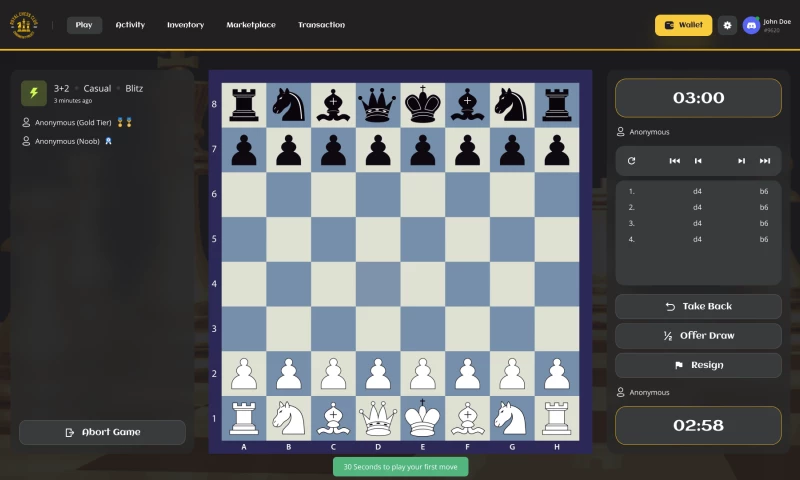Click the John Doe profile name

click(x=777, y=21)
